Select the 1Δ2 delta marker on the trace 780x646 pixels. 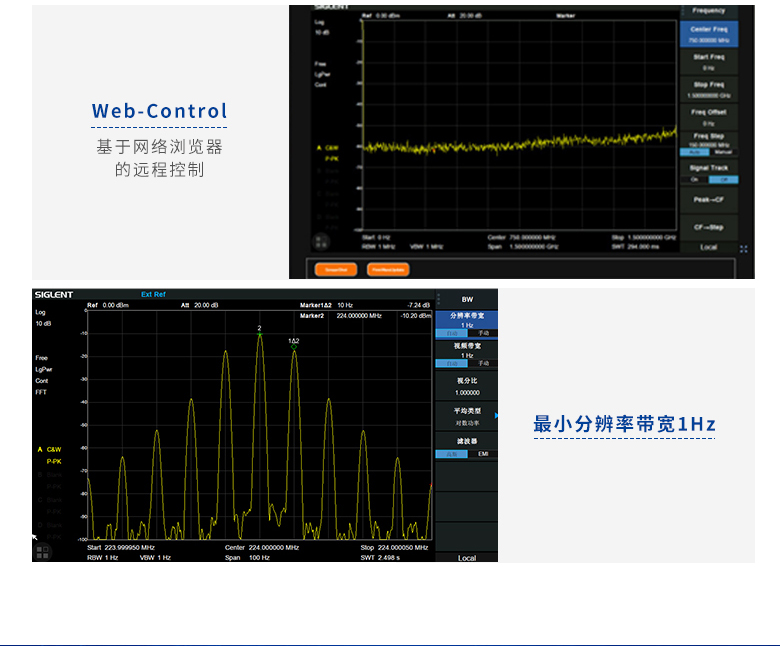(x=294, y=347)
